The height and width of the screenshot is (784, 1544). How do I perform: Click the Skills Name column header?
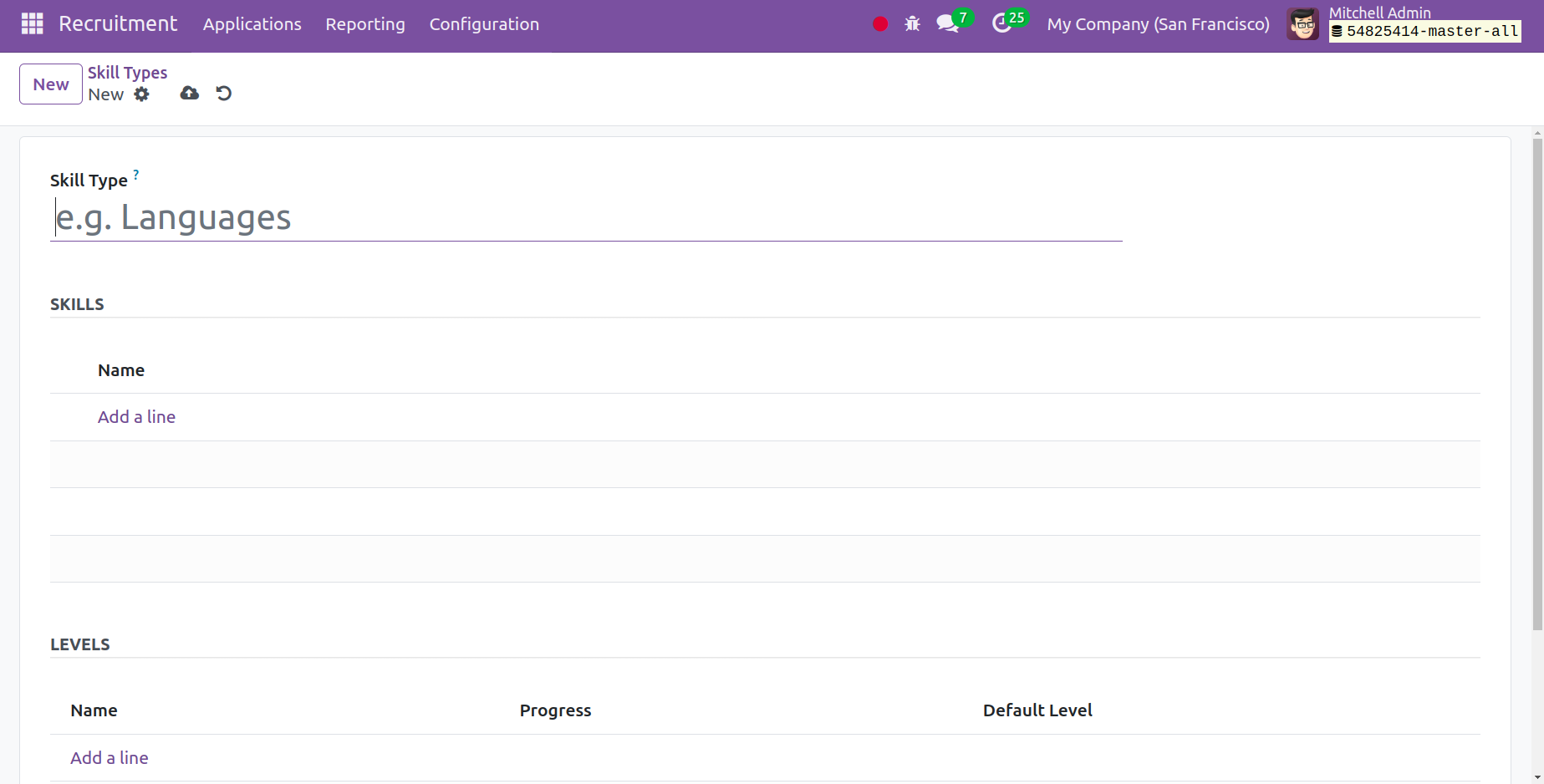tap(121, 370)
